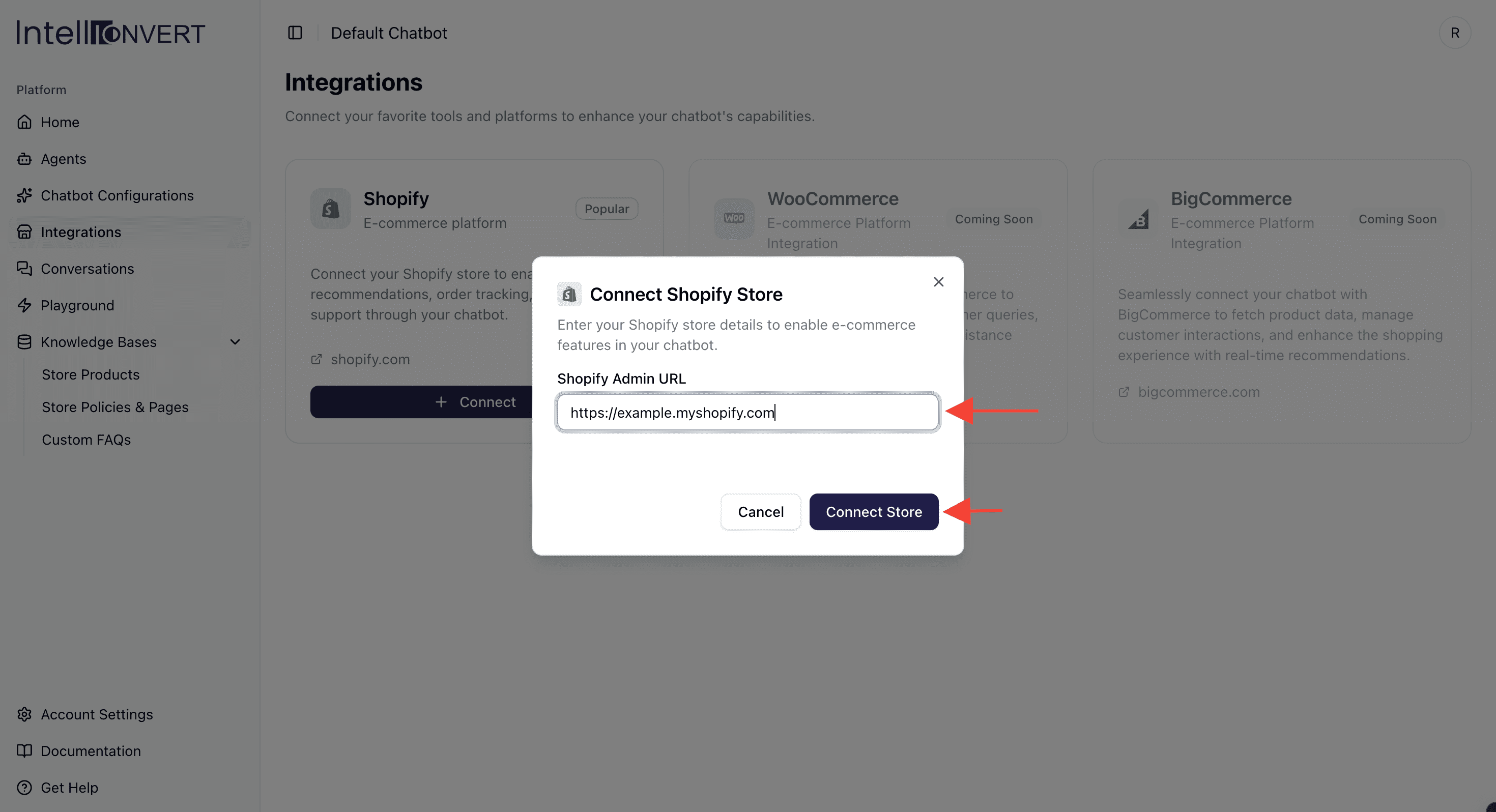Screen dimensions: 1496x812
Task: Open the Knowledge Bases section
Action: (x=99, y=341)
